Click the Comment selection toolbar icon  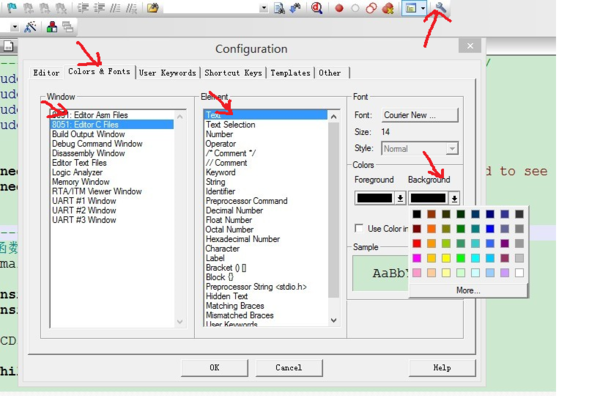pyautogui.click(x=115, y=8)
